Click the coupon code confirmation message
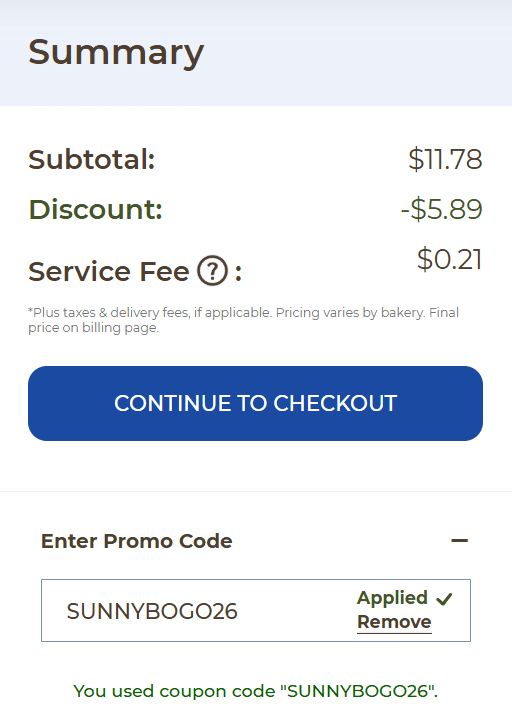The height and width of the screenshot is (722, 512). click(256, 691)
